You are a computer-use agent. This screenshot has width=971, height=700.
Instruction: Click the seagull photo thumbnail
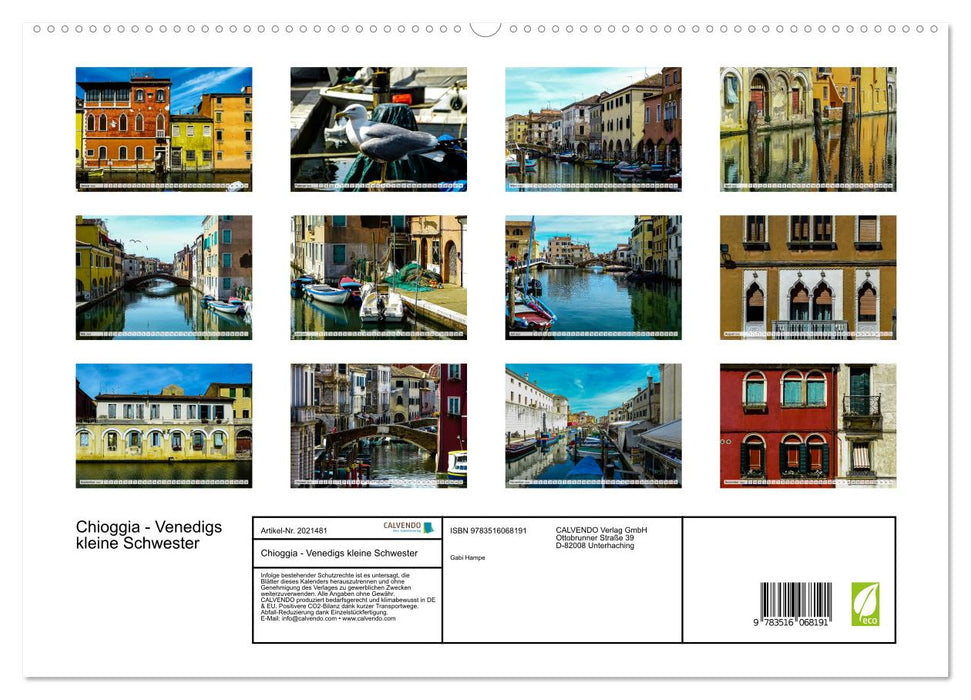point(379,127)
